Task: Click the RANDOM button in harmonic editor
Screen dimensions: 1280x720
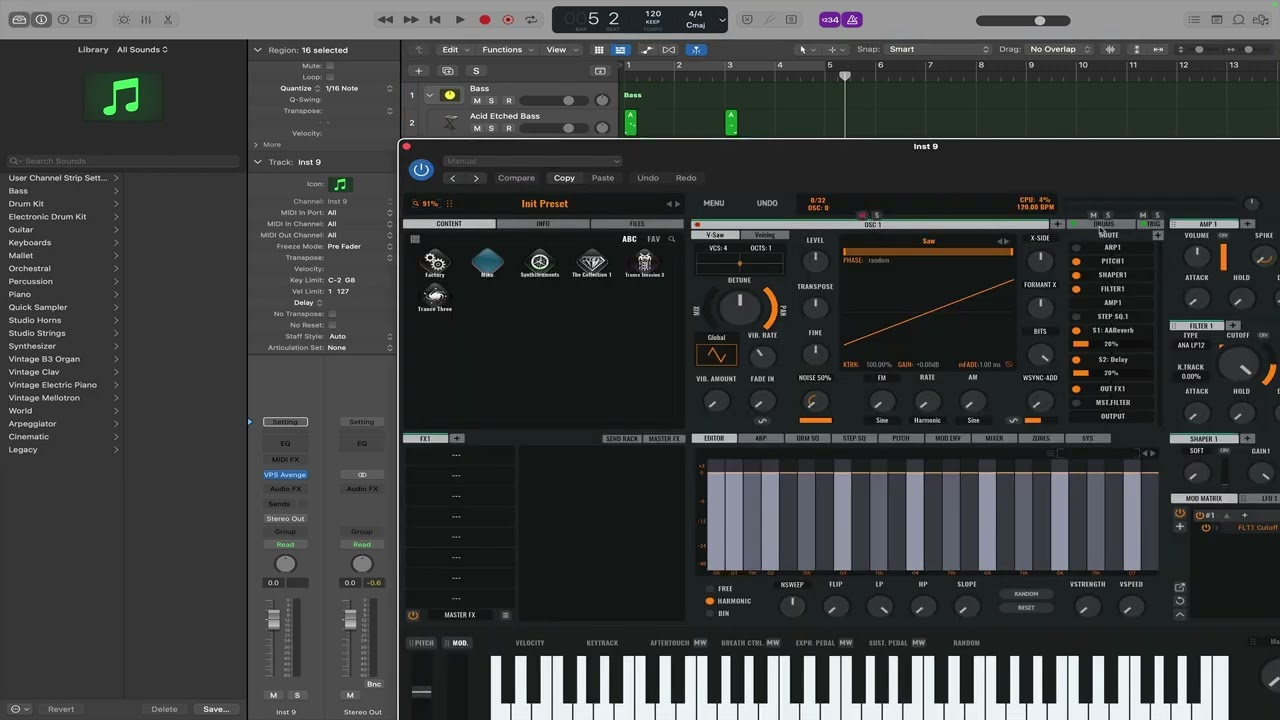Action: pyautogui.click(x=1026, y=594)
